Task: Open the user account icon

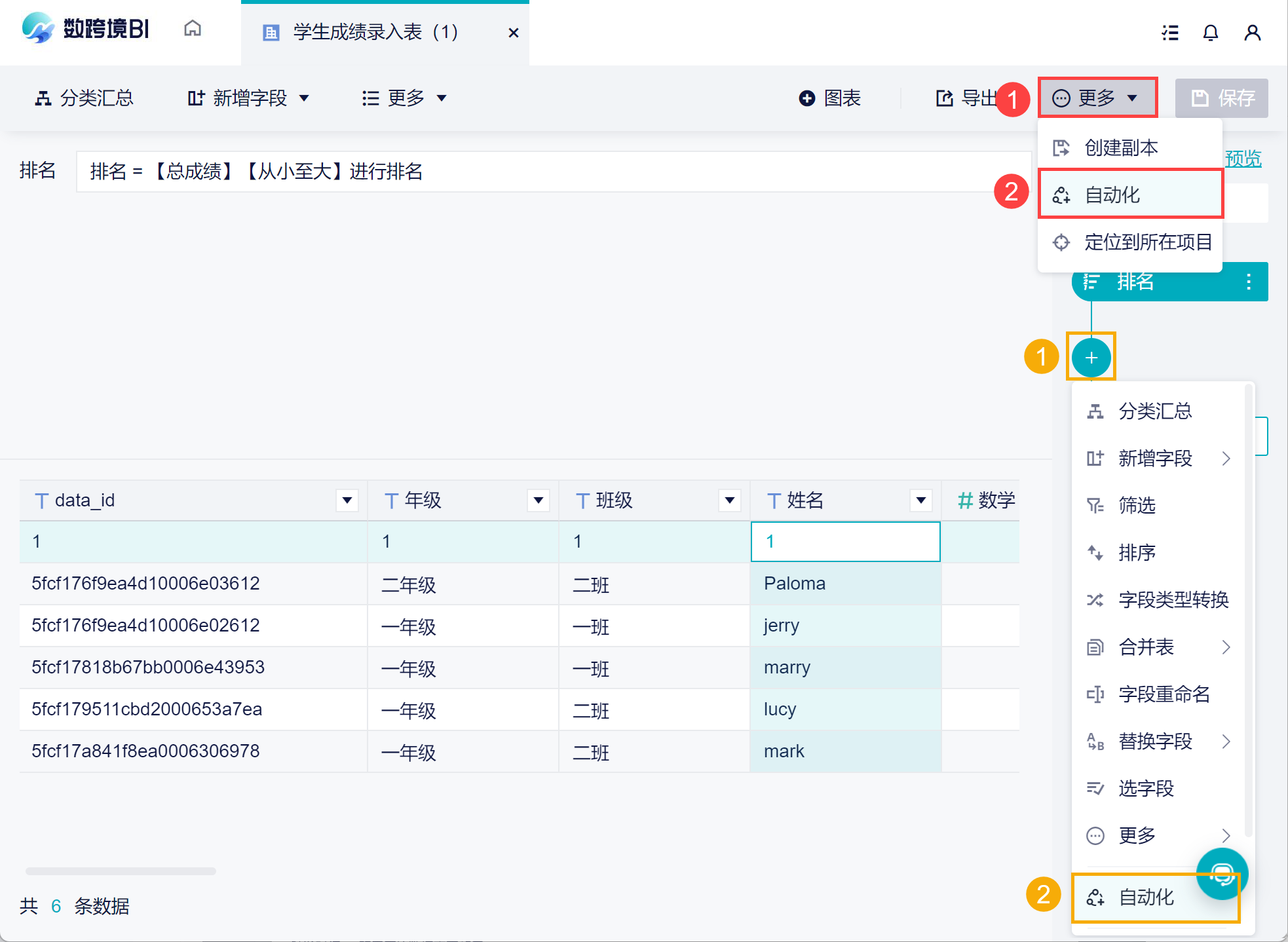Action: (x=1252, y=32)
